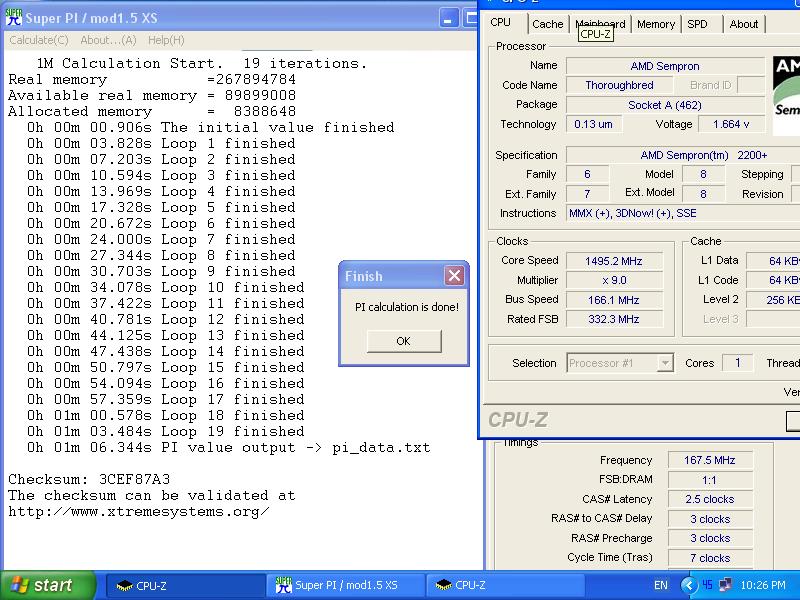This screenshot has width=800, height=600.
Task: Switch to the Cache tab in CPU-Z
Action: [547, 24]
